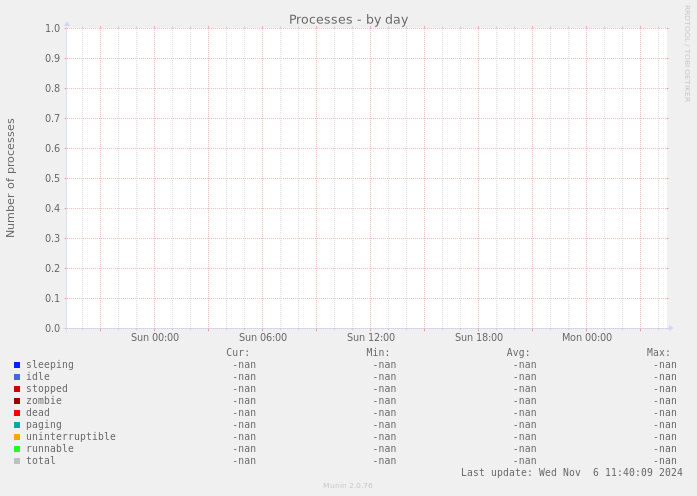Click the bright red dead legend square
Viewport: 697px width, 496px height.
point(17,413)
